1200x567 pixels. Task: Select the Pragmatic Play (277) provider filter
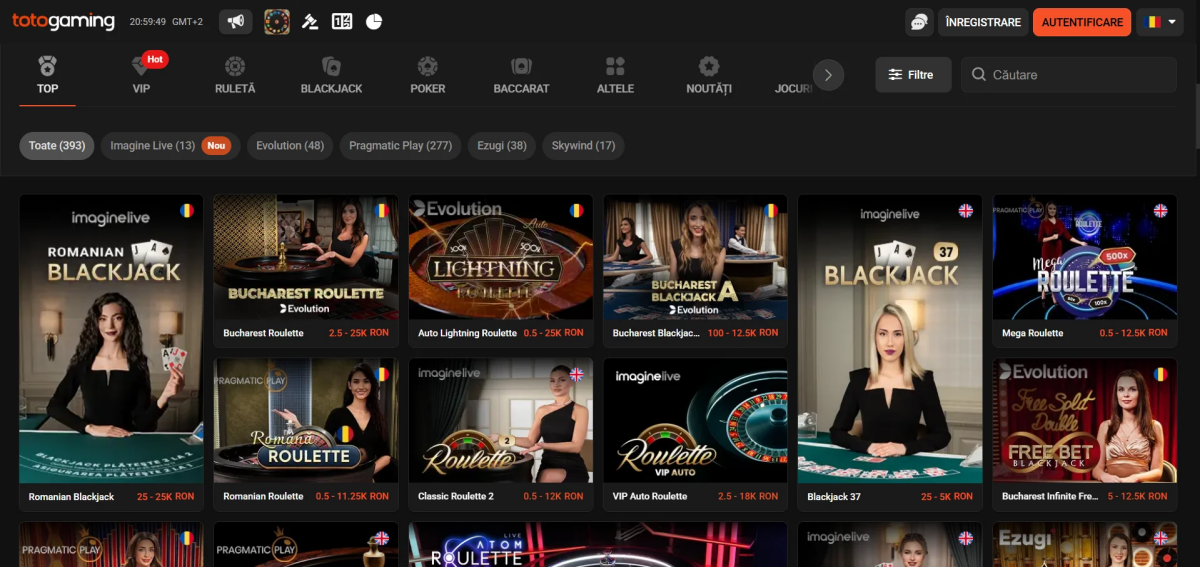(x=400, y=146)
